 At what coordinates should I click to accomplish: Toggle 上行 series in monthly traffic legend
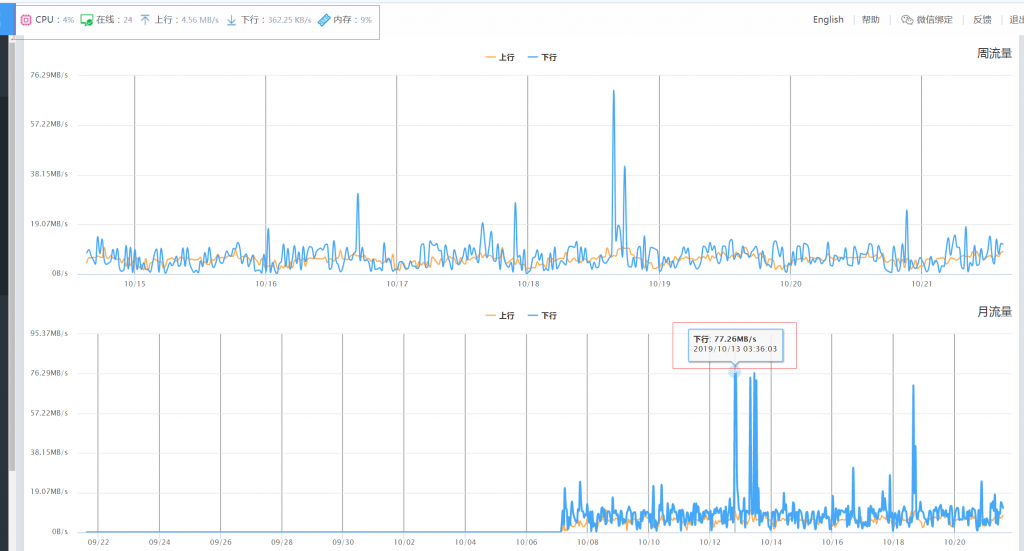coord(500,315)
